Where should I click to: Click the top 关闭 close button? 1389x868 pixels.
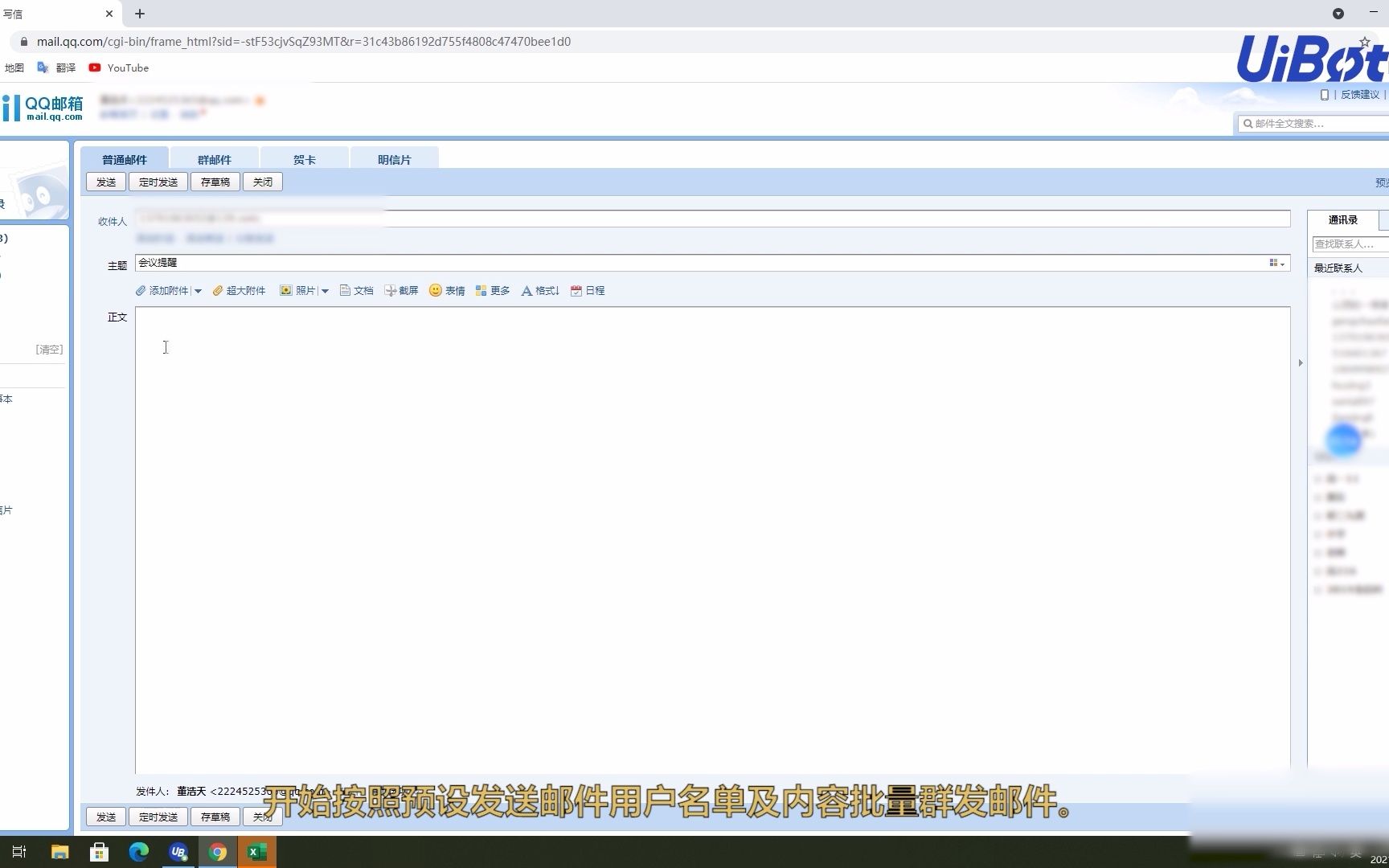click(x=263, y=182)
